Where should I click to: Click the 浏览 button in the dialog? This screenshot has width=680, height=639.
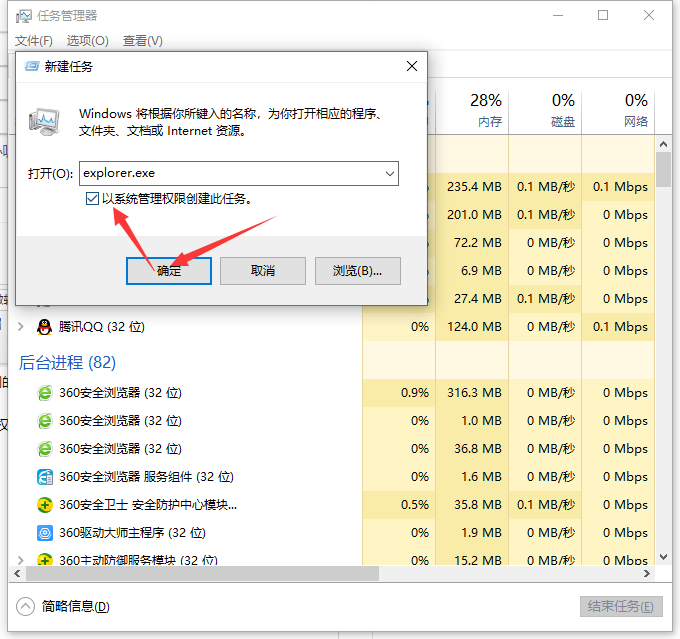(358, 270)
